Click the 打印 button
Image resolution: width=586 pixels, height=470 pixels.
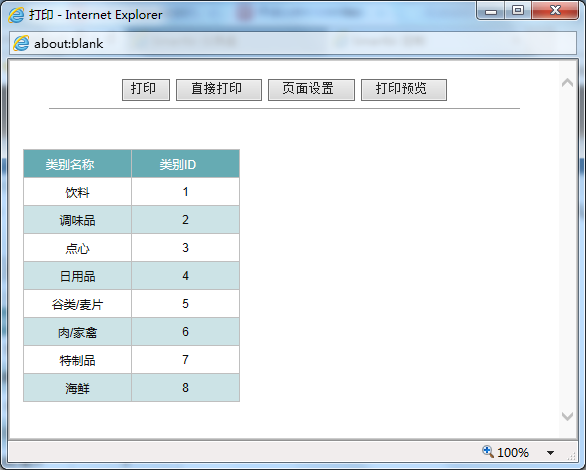pyautogui.click(x=146, y=90)
